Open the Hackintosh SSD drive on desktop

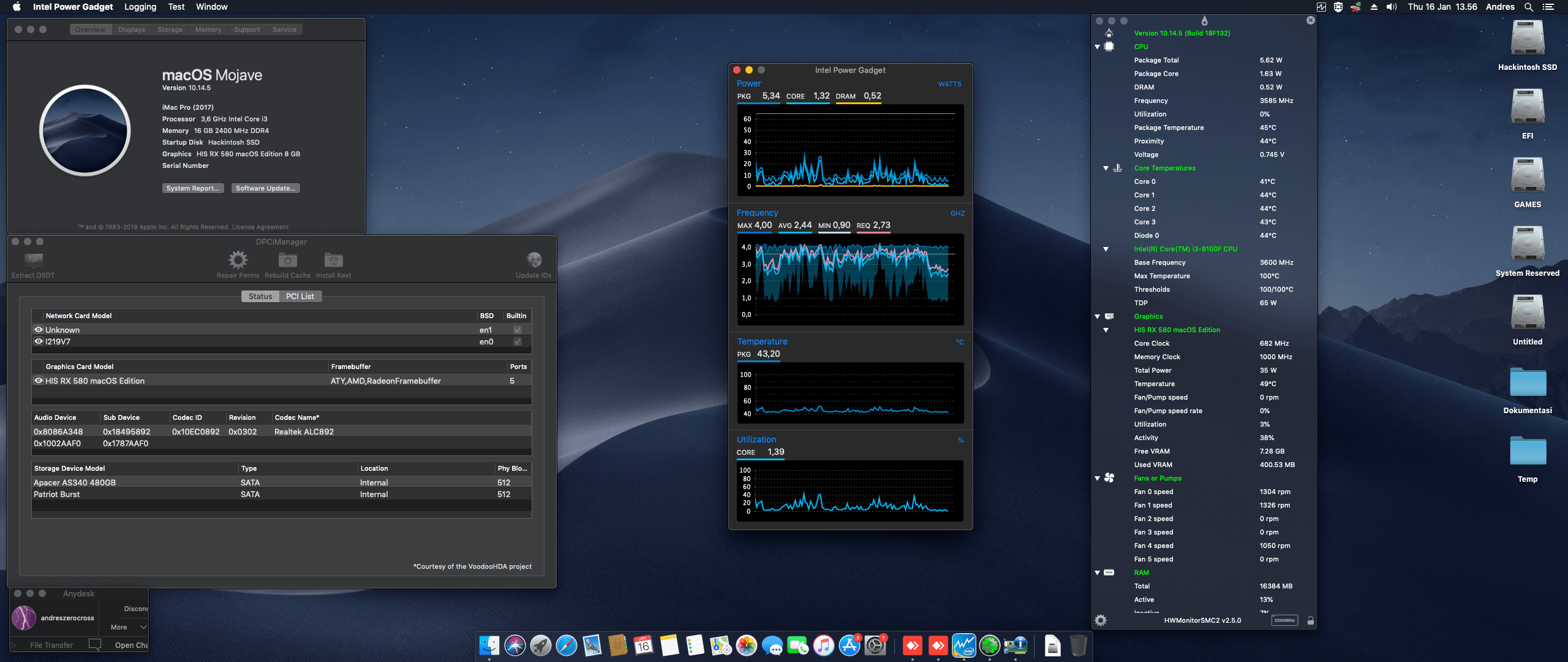coord(1528,38)
